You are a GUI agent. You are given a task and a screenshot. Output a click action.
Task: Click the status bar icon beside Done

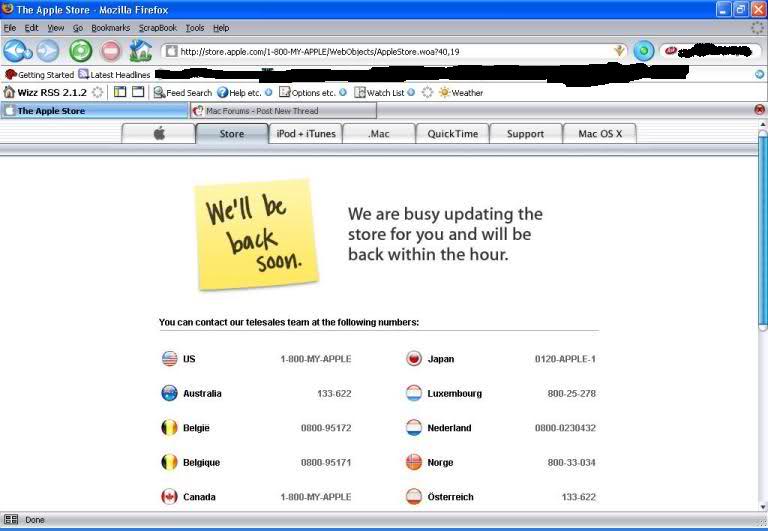coord(11,520)
